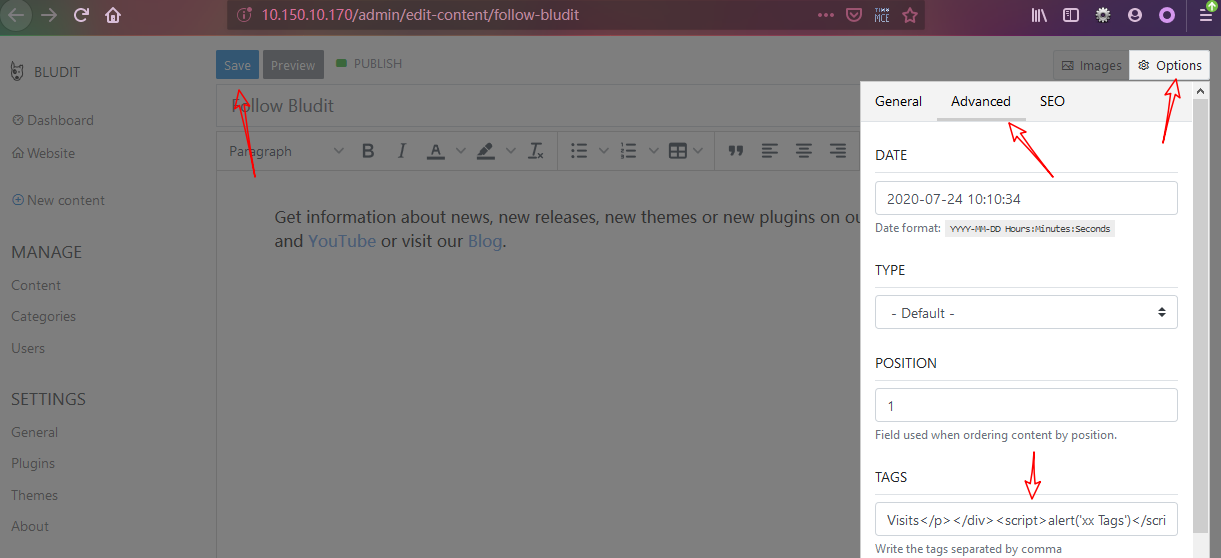The image size is (1221, 558).
Task: Insert a numbered list
Action: coord(628,151)
